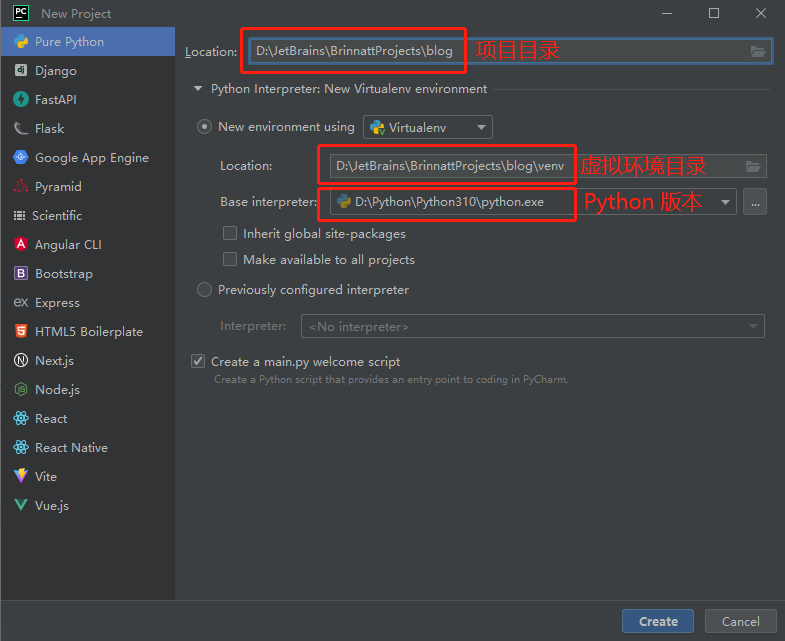Click the 'Python Interpreter: New Virtualenv environment' heading
The image size is (785, 641).
349,89
